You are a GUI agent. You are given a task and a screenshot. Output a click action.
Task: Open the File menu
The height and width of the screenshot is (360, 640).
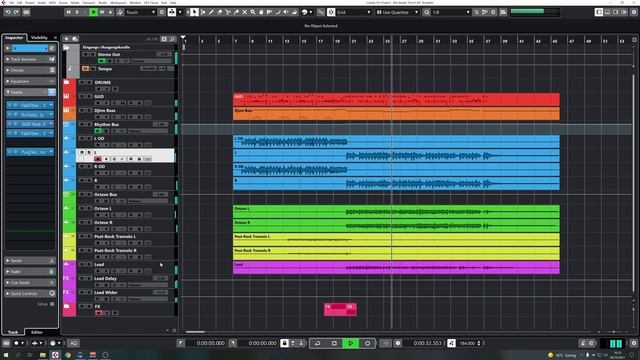pyautogui.click(x=11, y=2)
